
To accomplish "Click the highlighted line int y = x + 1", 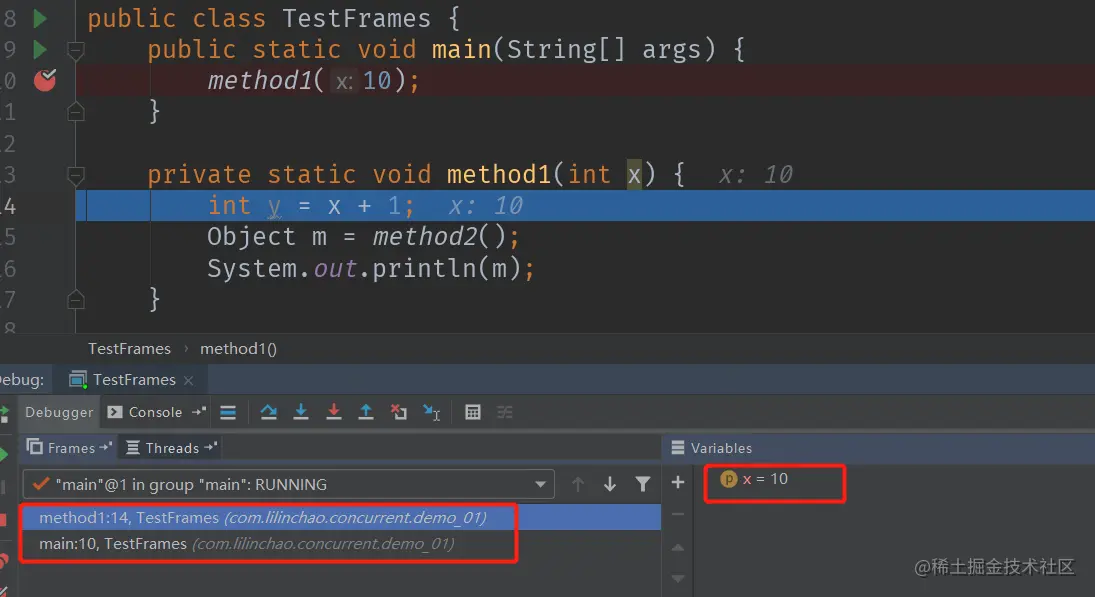I will [x=585, y=205].
